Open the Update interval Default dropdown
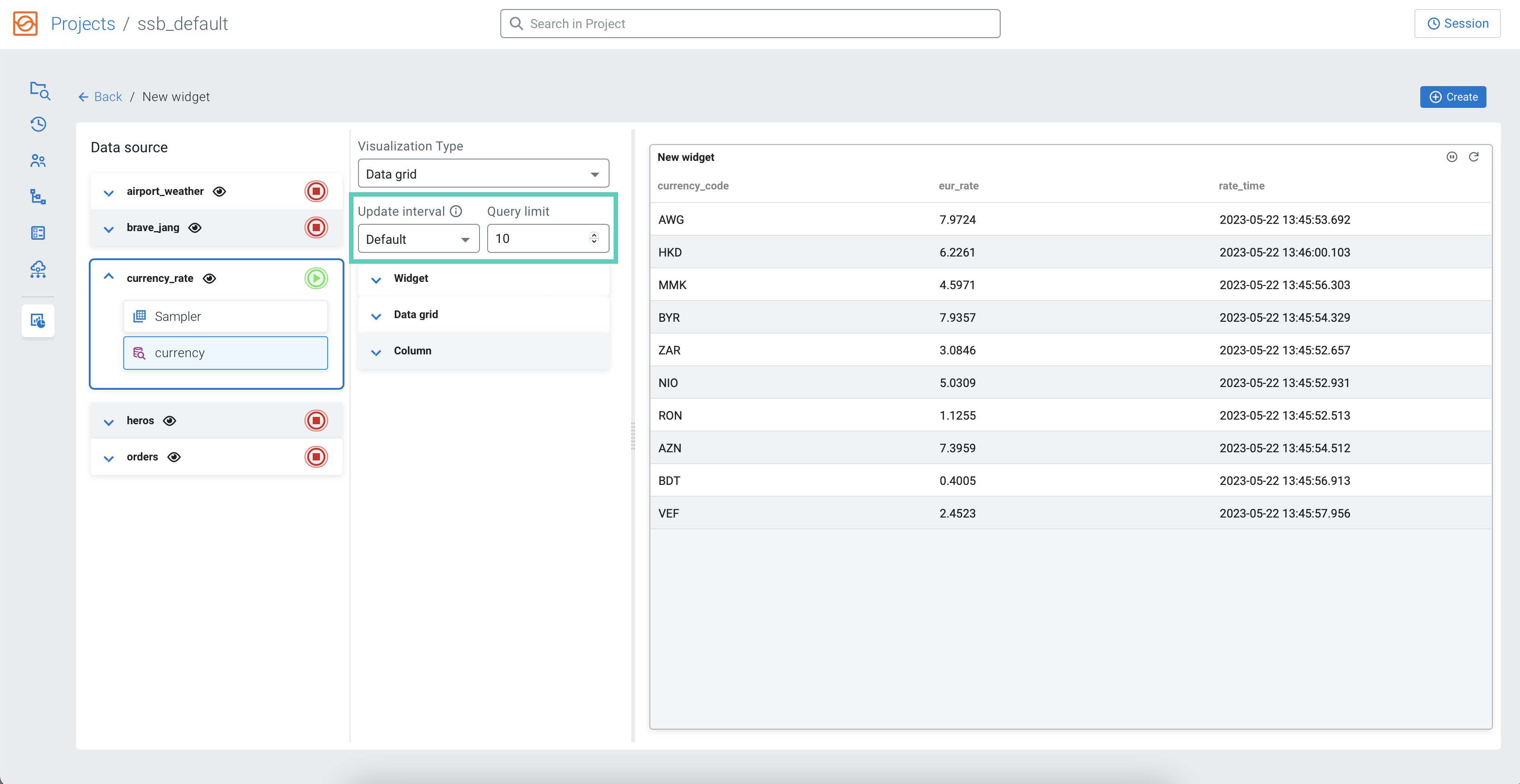This screenshot has height=784, width=1520. pyautogui.click(x=418, y=239)
